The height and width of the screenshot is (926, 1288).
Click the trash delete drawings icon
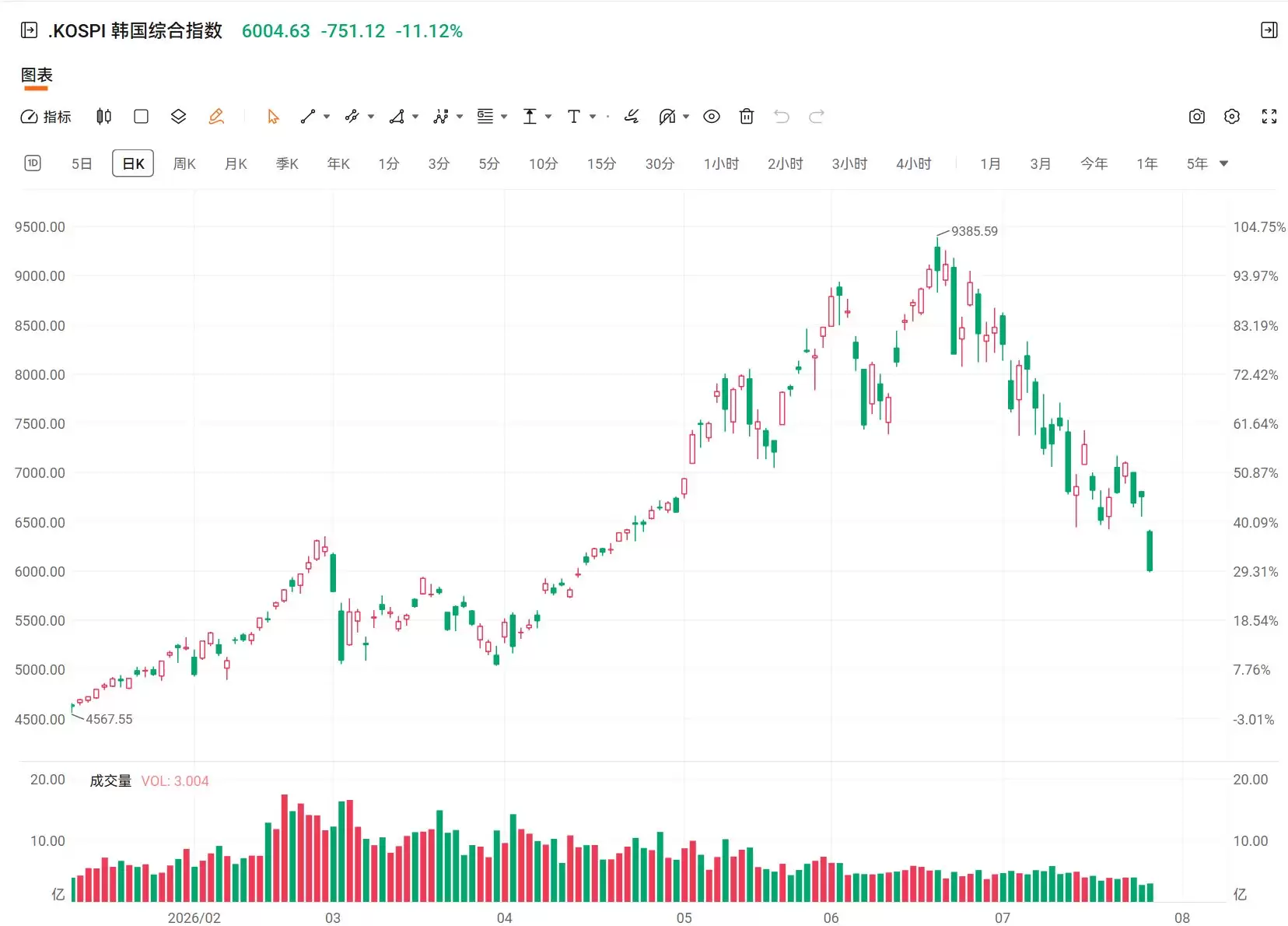(x=747, y=117)
